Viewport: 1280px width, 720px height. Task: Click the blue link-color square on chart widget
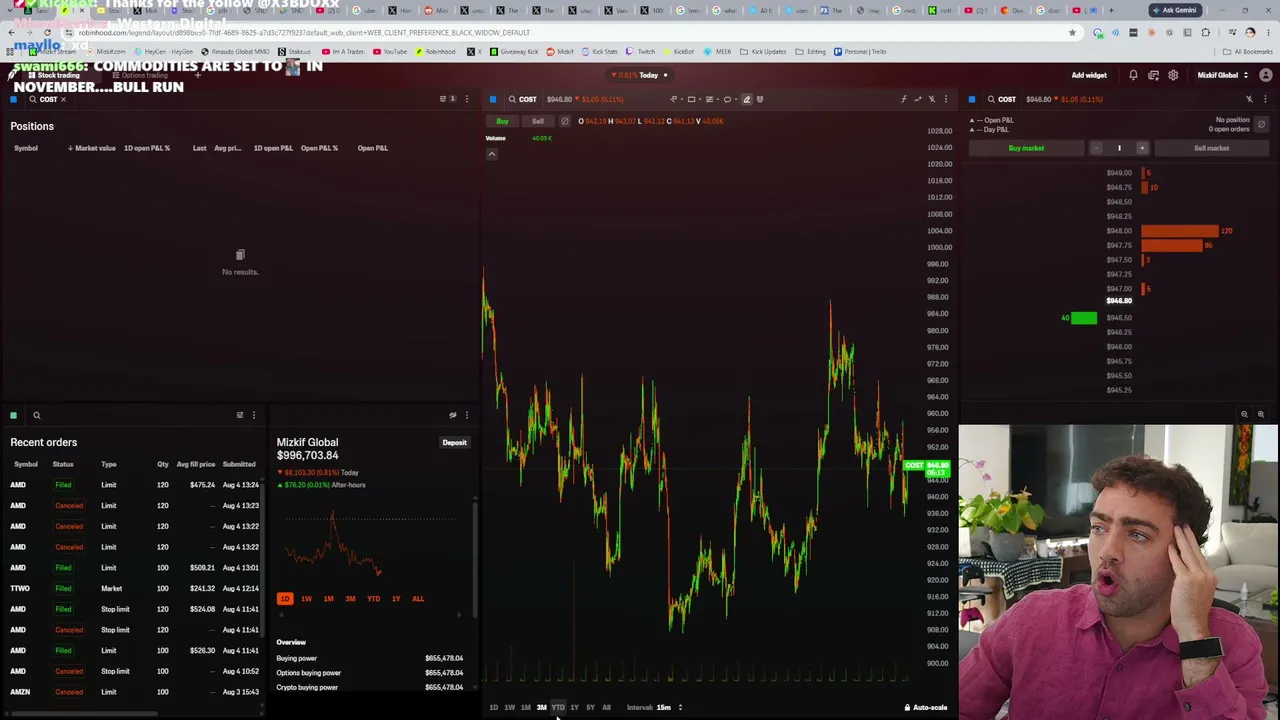point(493,99)
